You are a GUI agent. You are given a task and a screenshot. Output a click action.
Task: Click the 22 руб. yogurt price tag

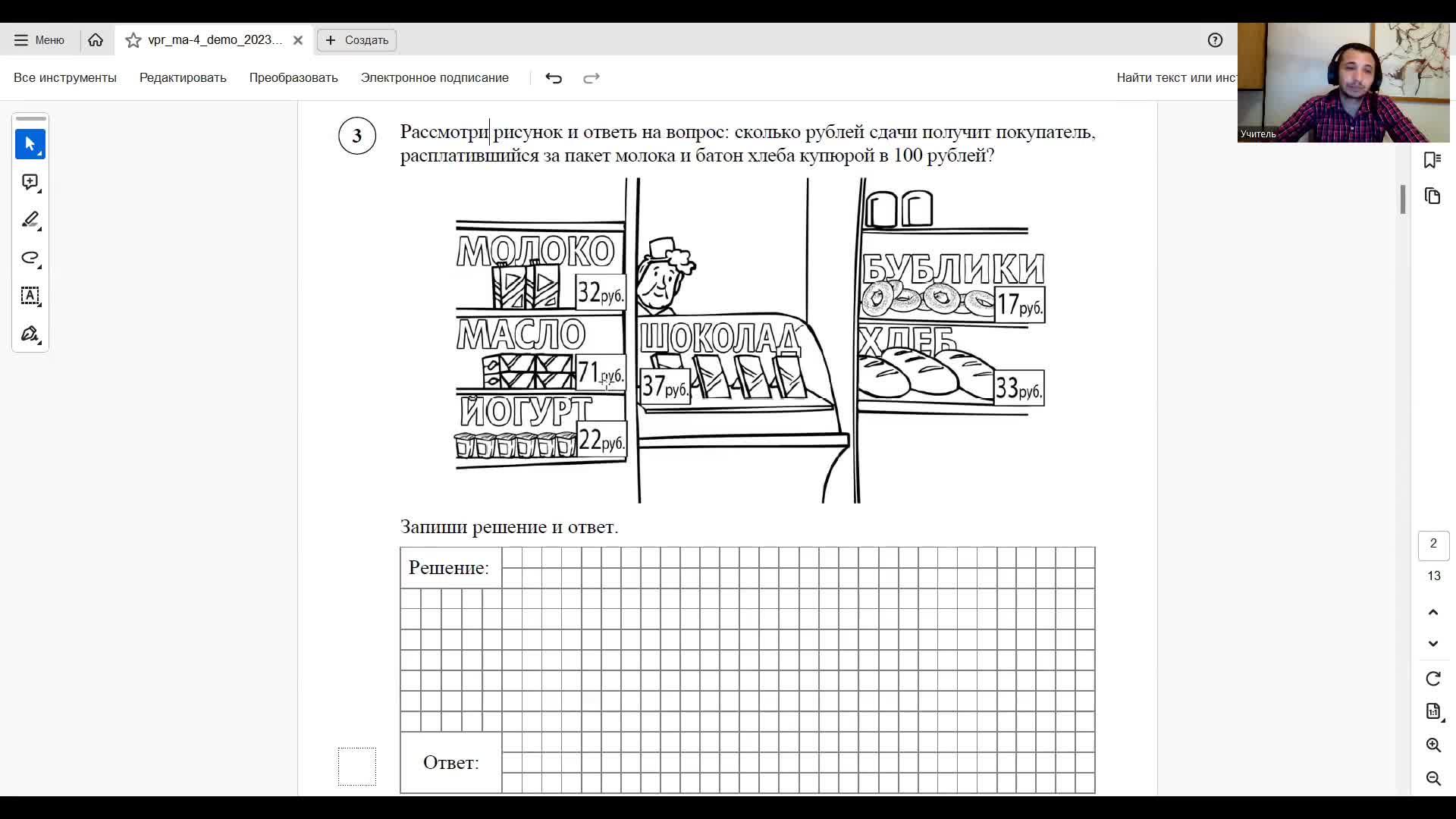pos(601,440)
